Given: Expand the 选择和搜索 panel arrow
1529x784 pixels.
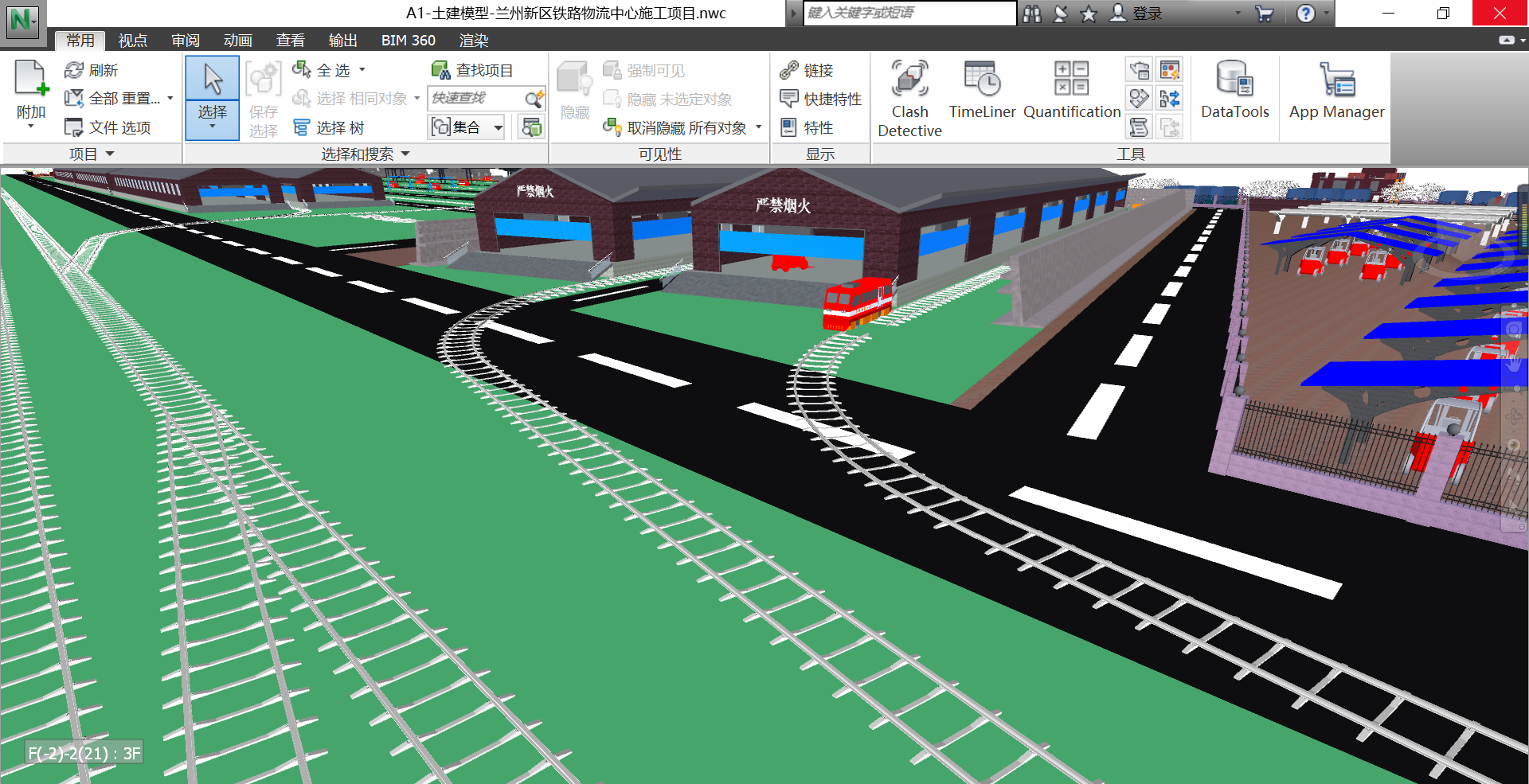Looking at the screenshot, I should pyautogui.click(x=405, y=154).
